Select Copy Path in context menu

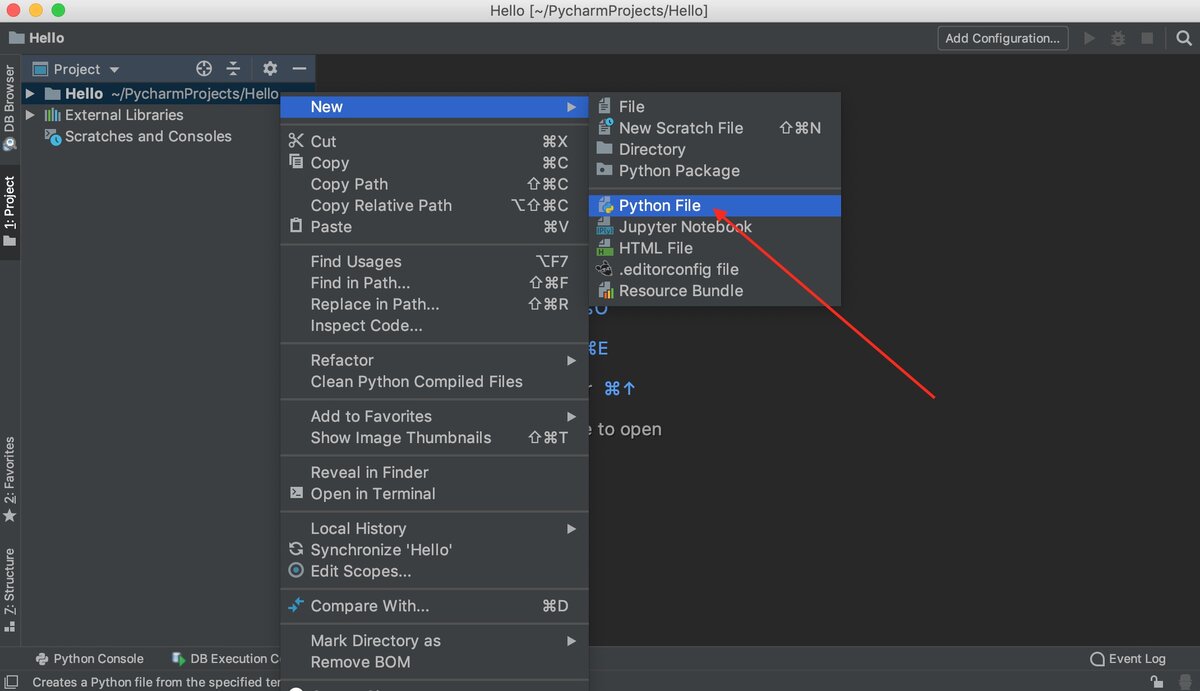[434, 184]
